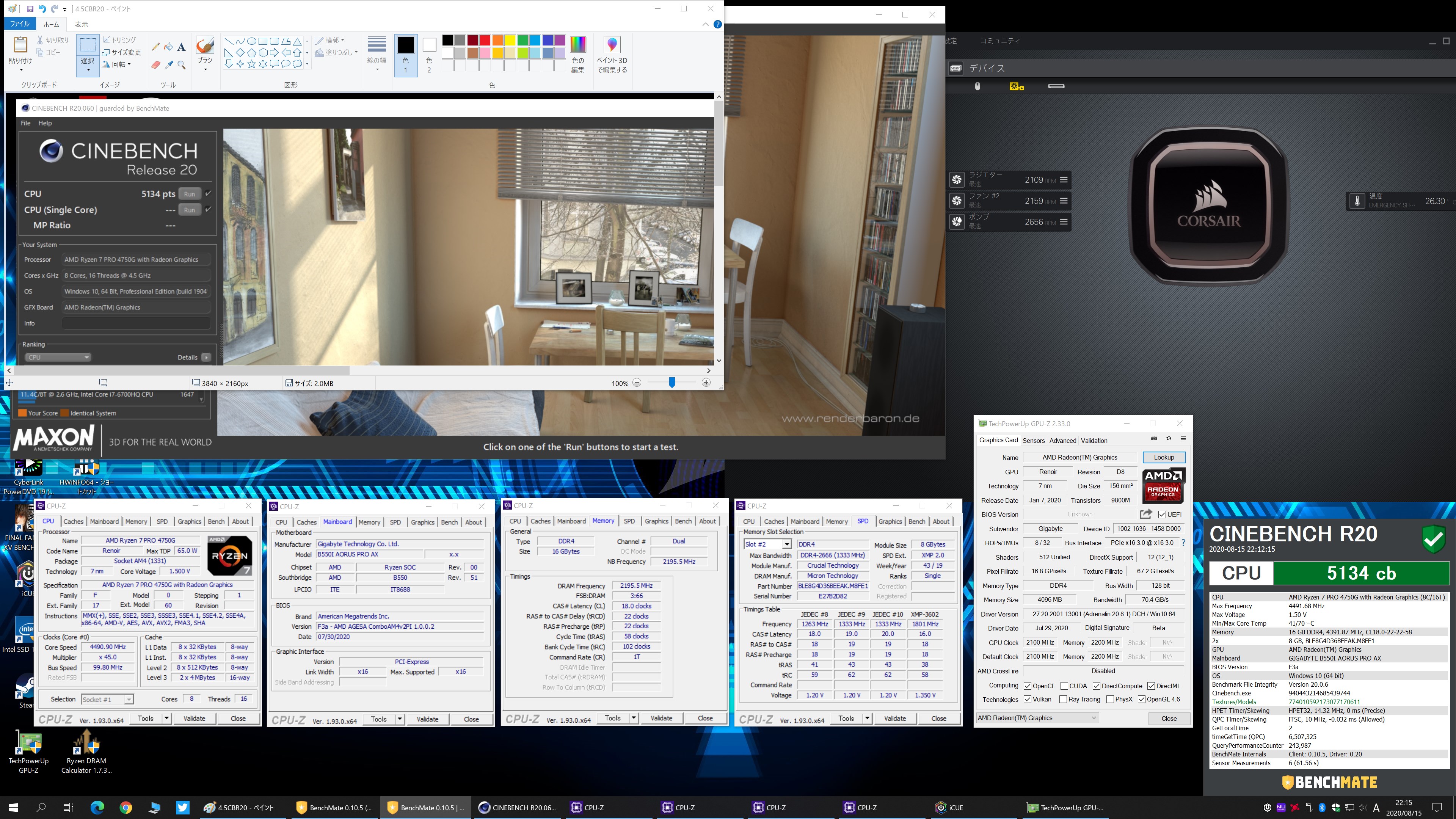Click GPU-Z BIOS export share icon
The height and width of the screenshot is (819, 1456).
coord(1146,514)
